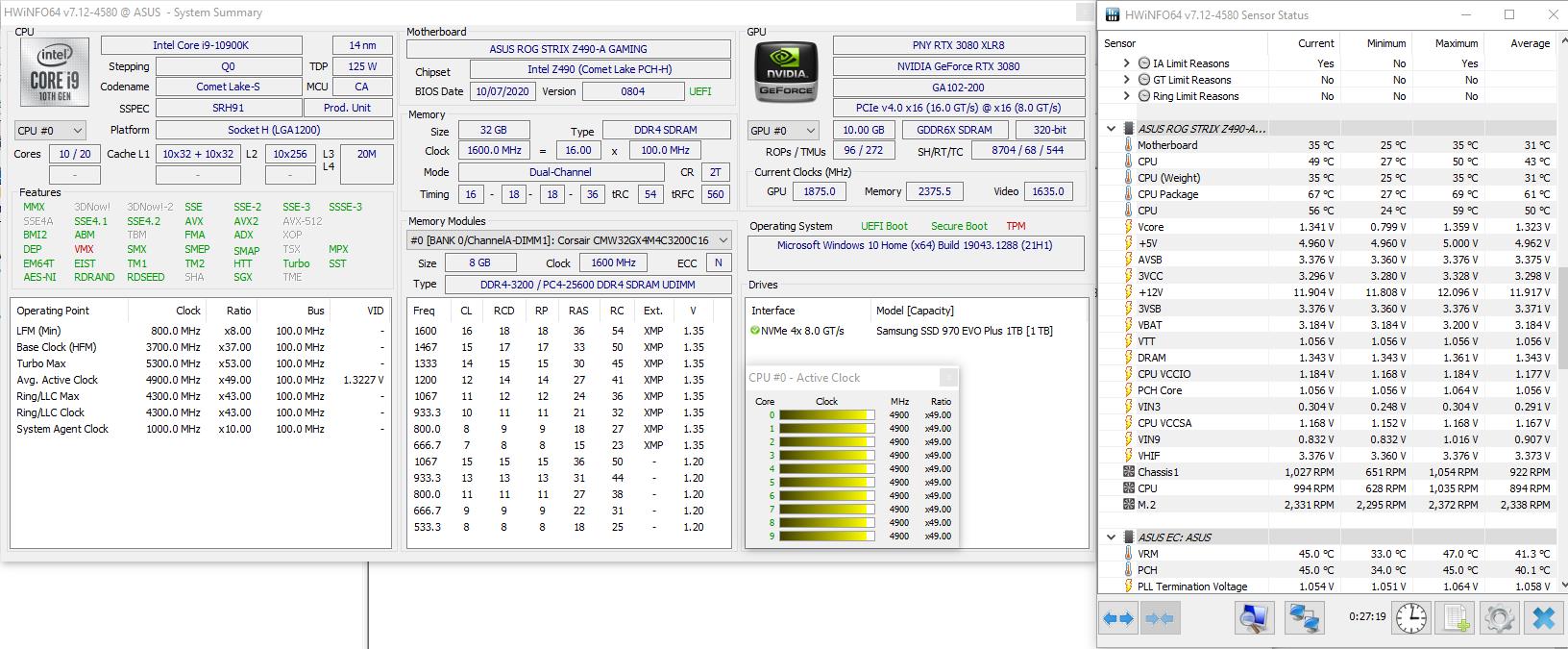Click the Secure Boot label
This screenshot has width=1568, height=649.
tap(959, 226)
